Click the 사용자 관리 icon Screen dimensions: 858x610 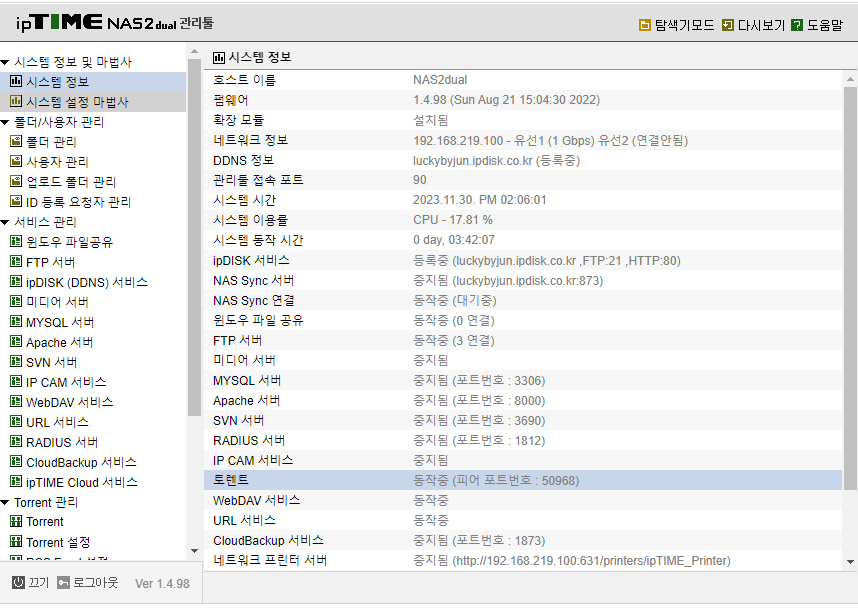coord(16,161)
